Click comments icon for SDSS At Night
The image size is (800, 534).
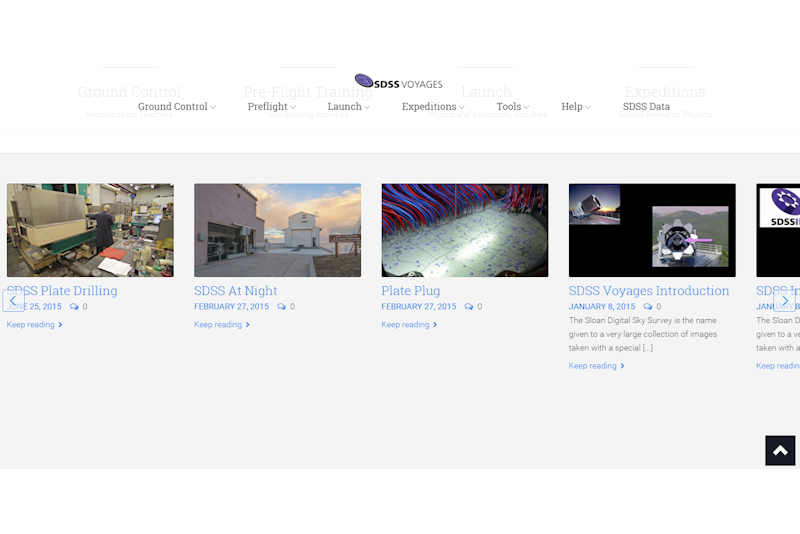click(282, 307)
